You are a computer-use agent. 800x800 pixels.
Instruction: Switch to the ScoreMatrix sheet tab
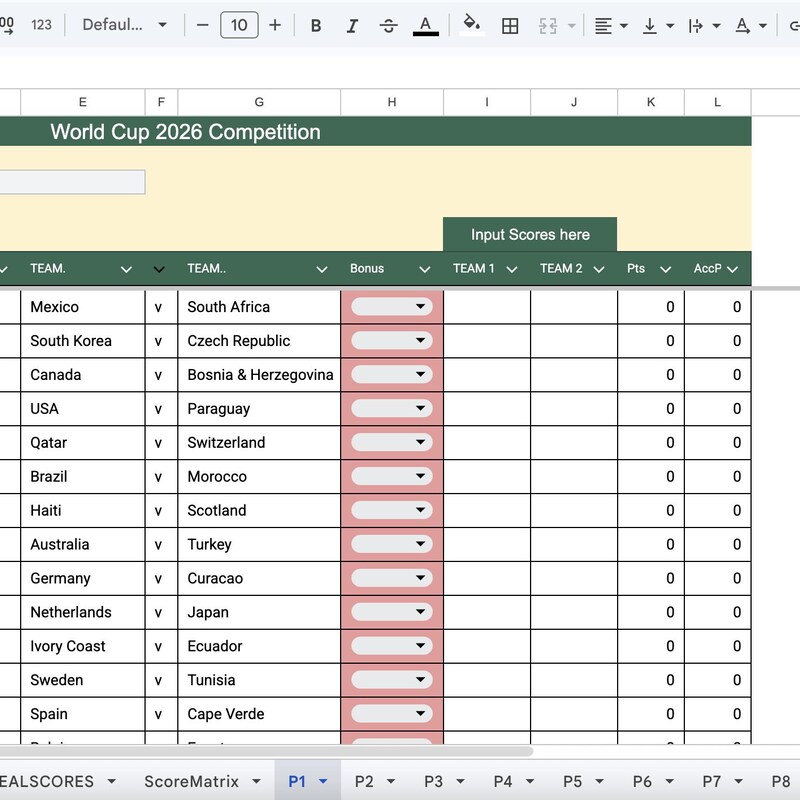(191, 781)
